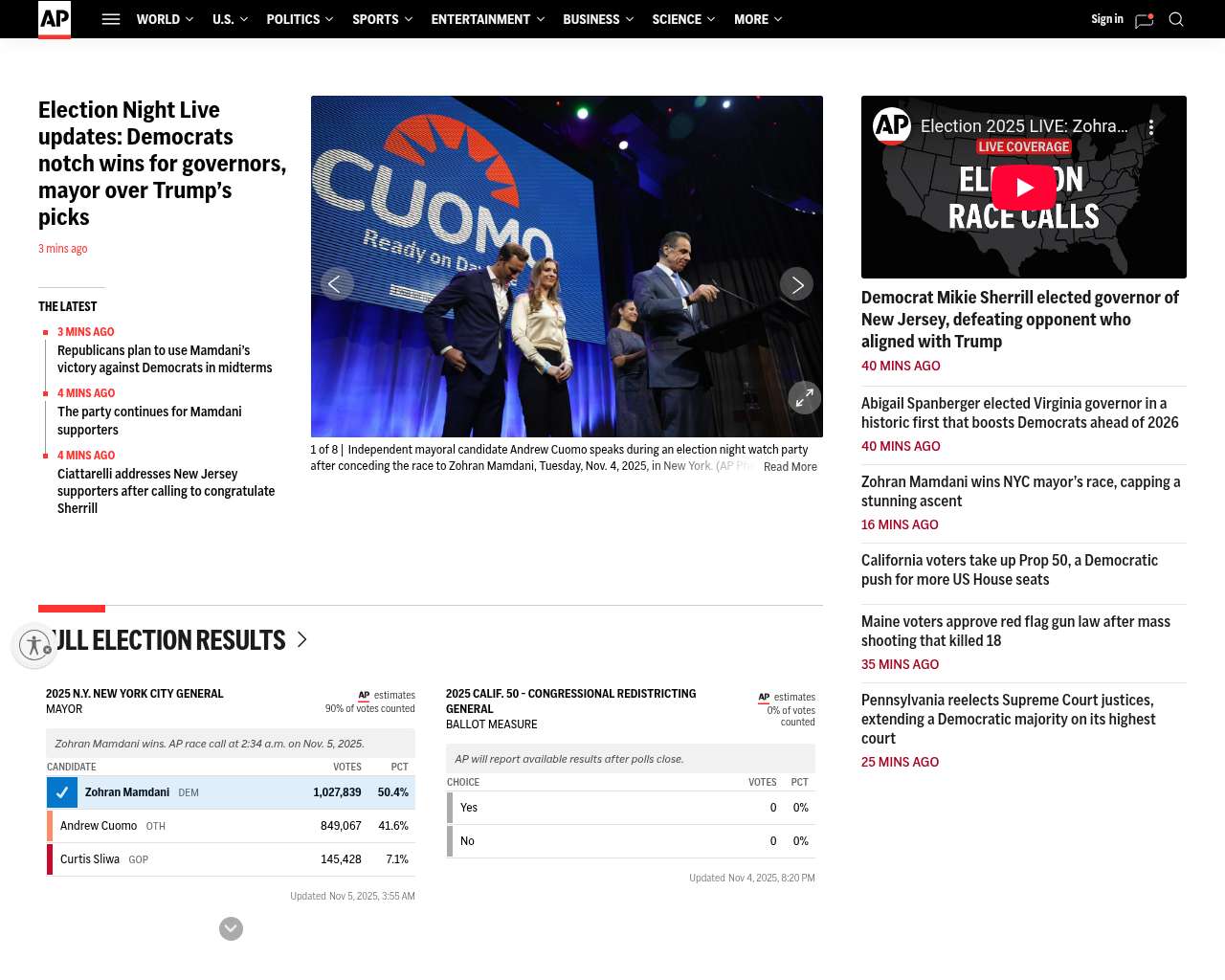Click the arrow beside Full Election Results
The width and height of the screenshot is (1225, 980).
point(301,639)
